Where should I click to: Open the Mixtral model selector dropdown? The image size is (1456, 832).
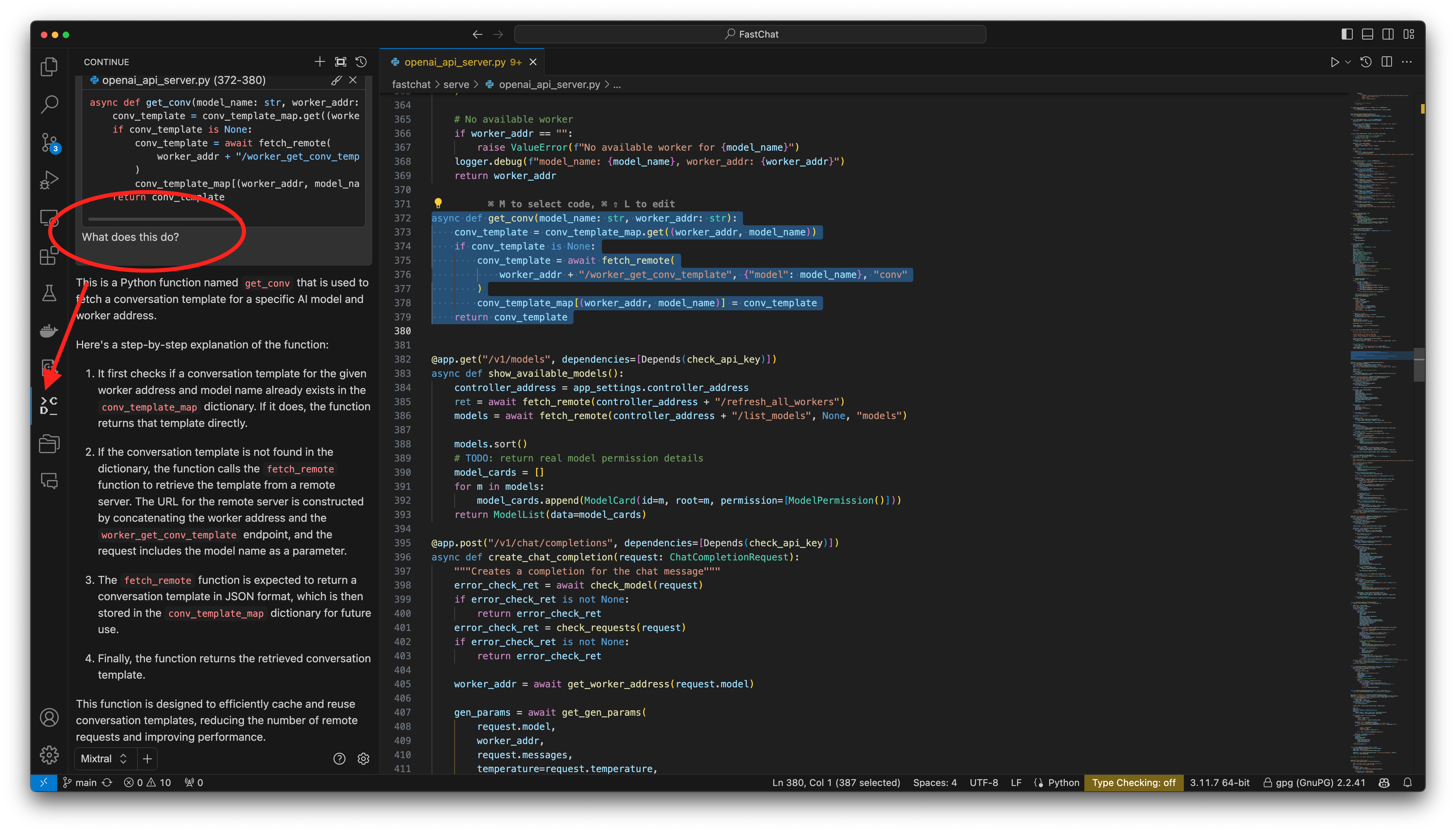click(105, 758)
